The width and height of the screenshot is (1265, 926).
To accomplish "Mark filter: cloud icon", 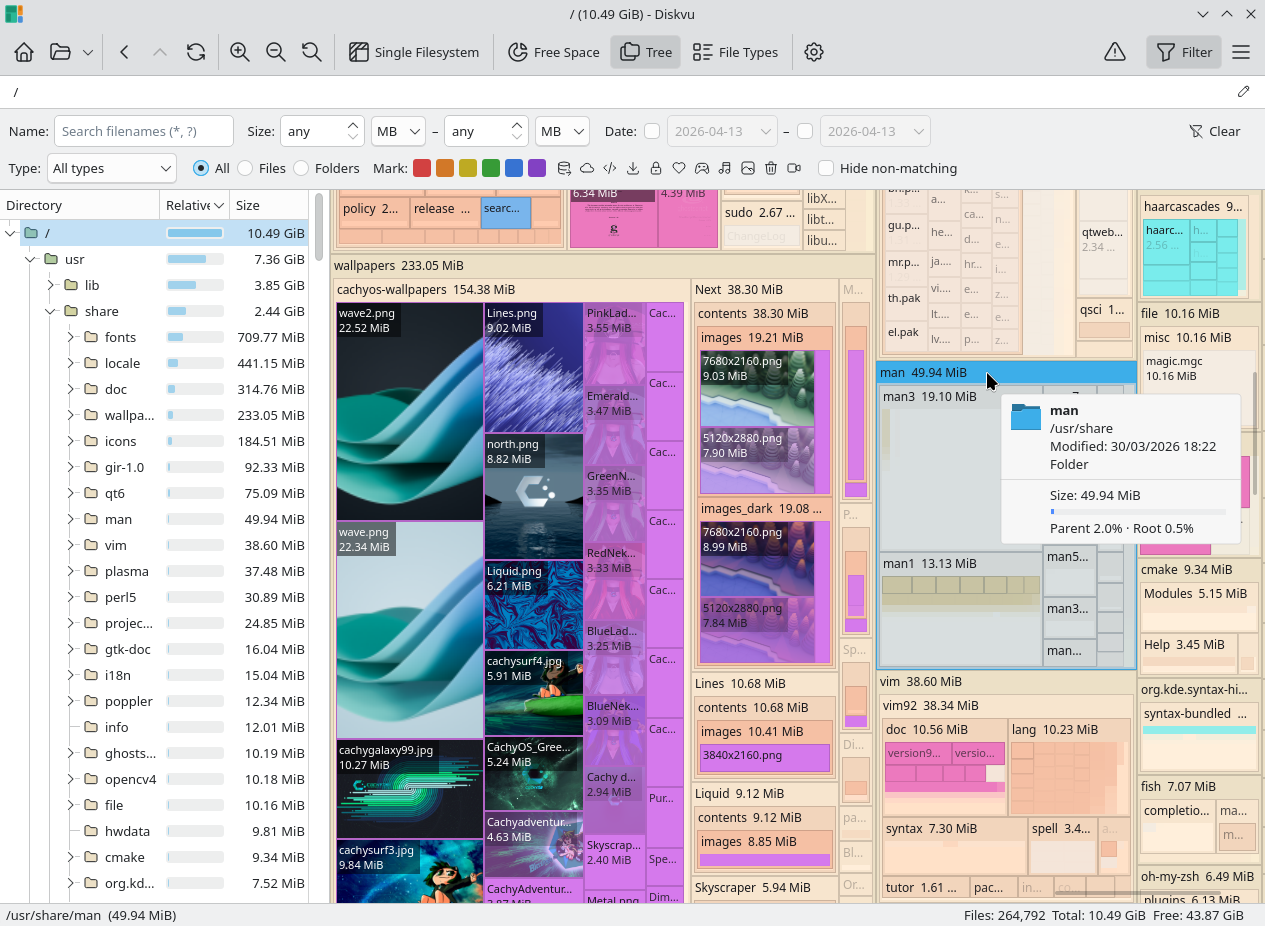I will (x=587, y=168).
